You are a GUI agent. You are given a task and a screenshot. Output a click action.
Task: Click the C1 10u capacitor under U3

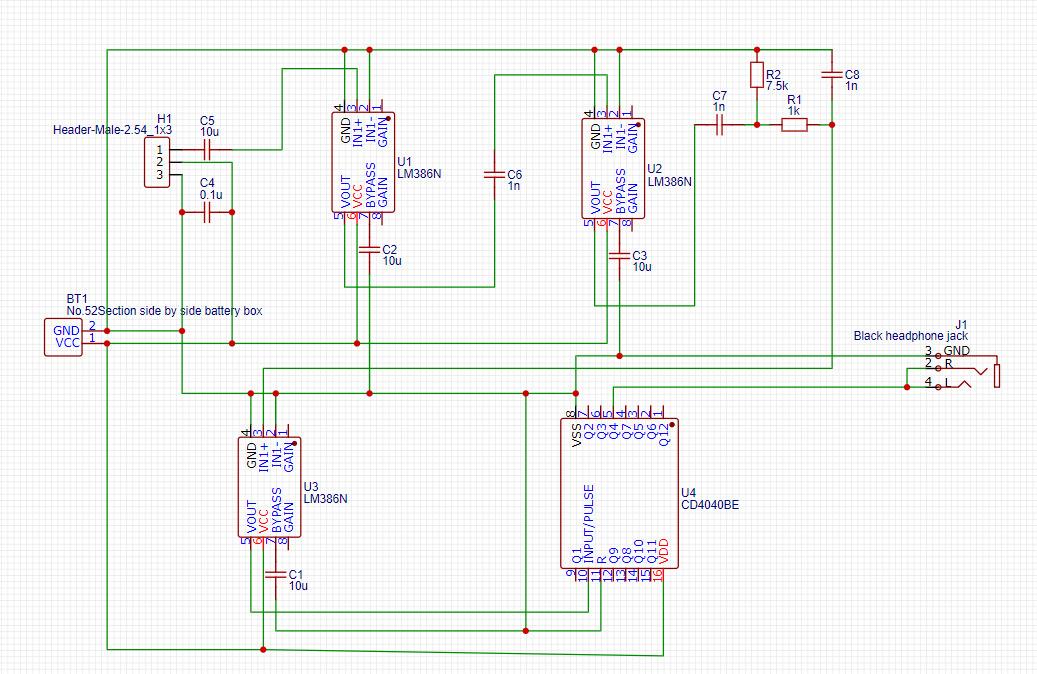pos(276,576)
